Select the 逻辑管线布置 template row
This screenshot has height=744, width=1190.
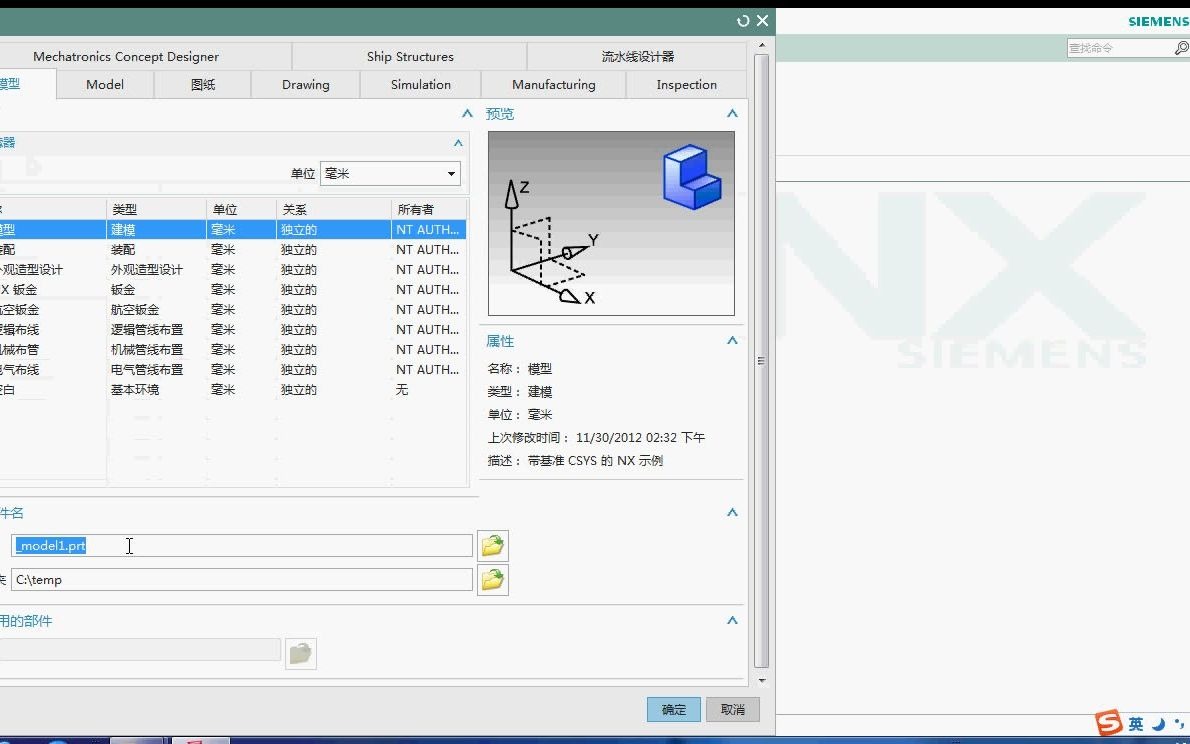coord(232,329)
